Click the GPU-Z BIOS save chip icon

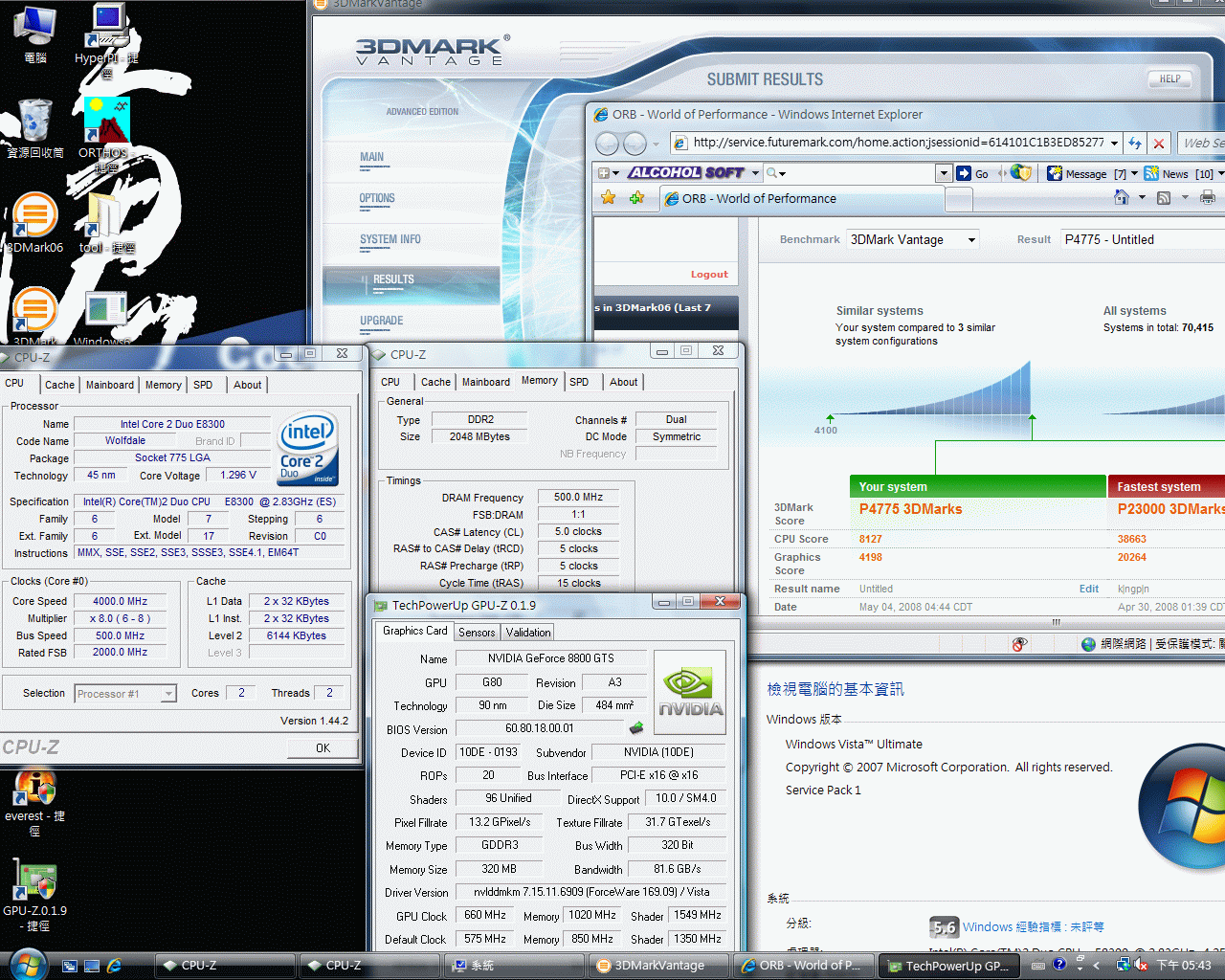[x=636, y=728]
